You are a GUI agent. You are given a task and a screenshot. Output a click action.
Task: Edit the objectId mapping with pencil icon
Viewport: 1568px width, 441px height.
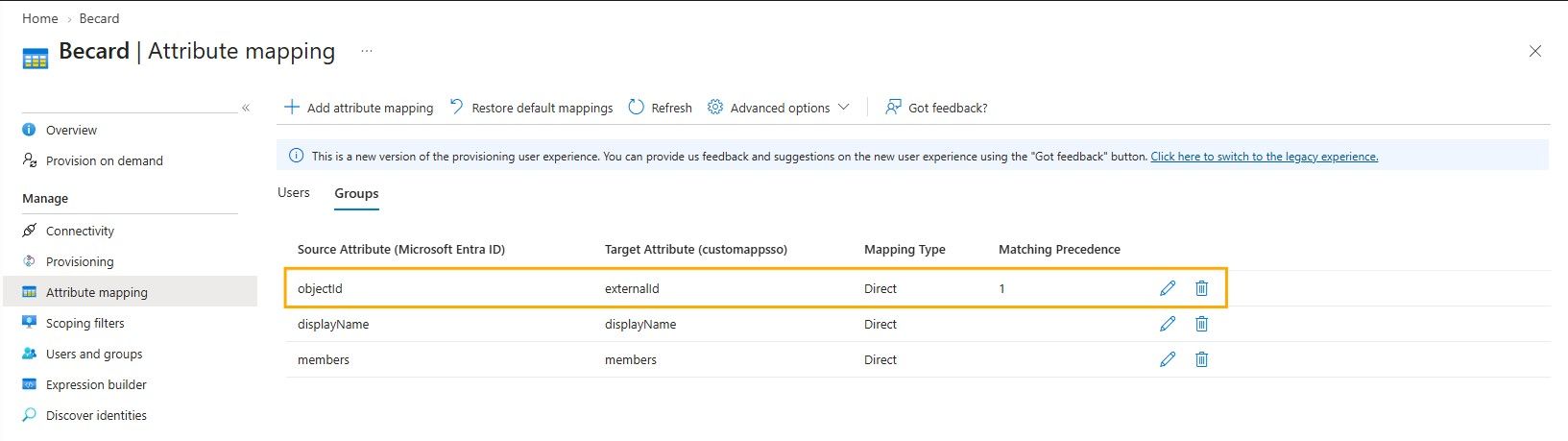pyautogui.click(x=1168, y=288)
